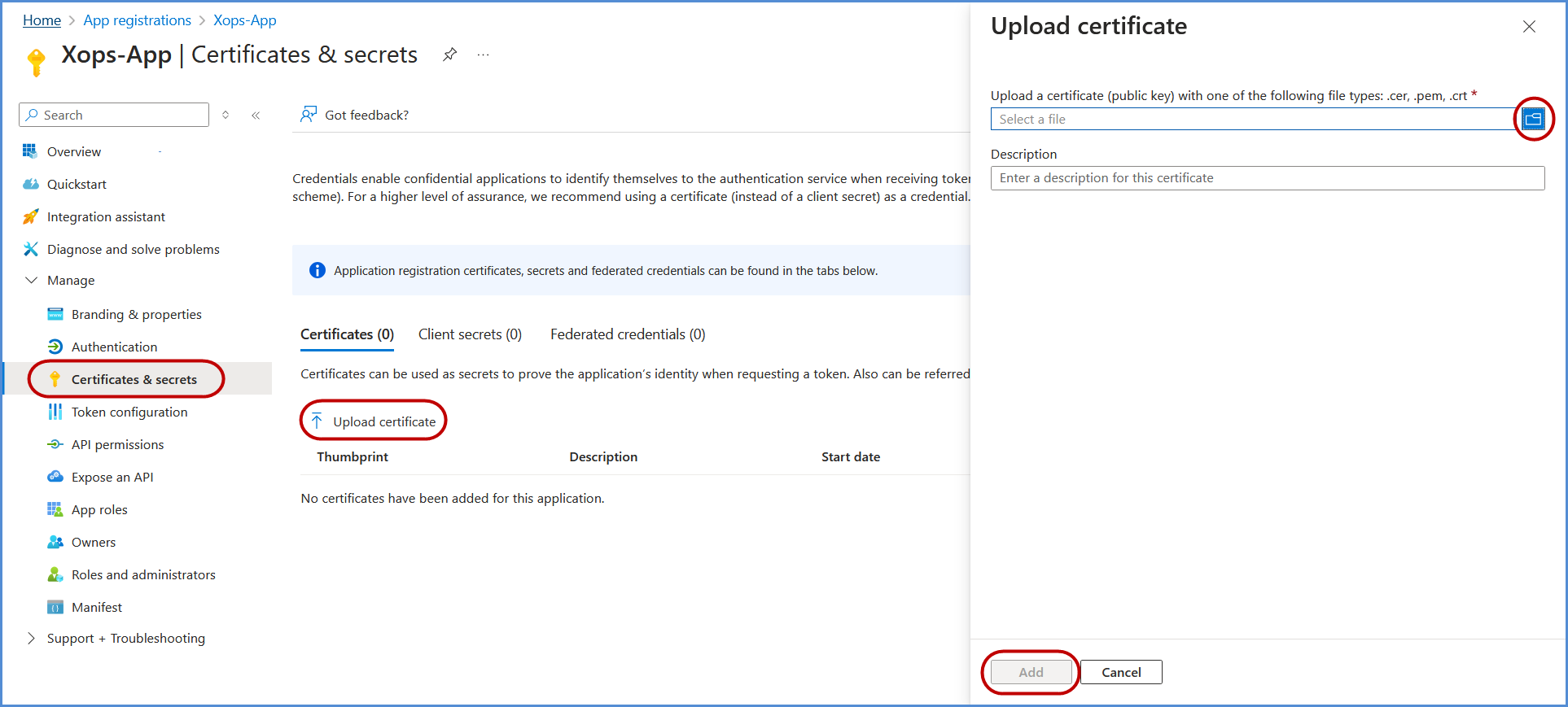Switch to Federated credentials tab

(x=627, y=334)
